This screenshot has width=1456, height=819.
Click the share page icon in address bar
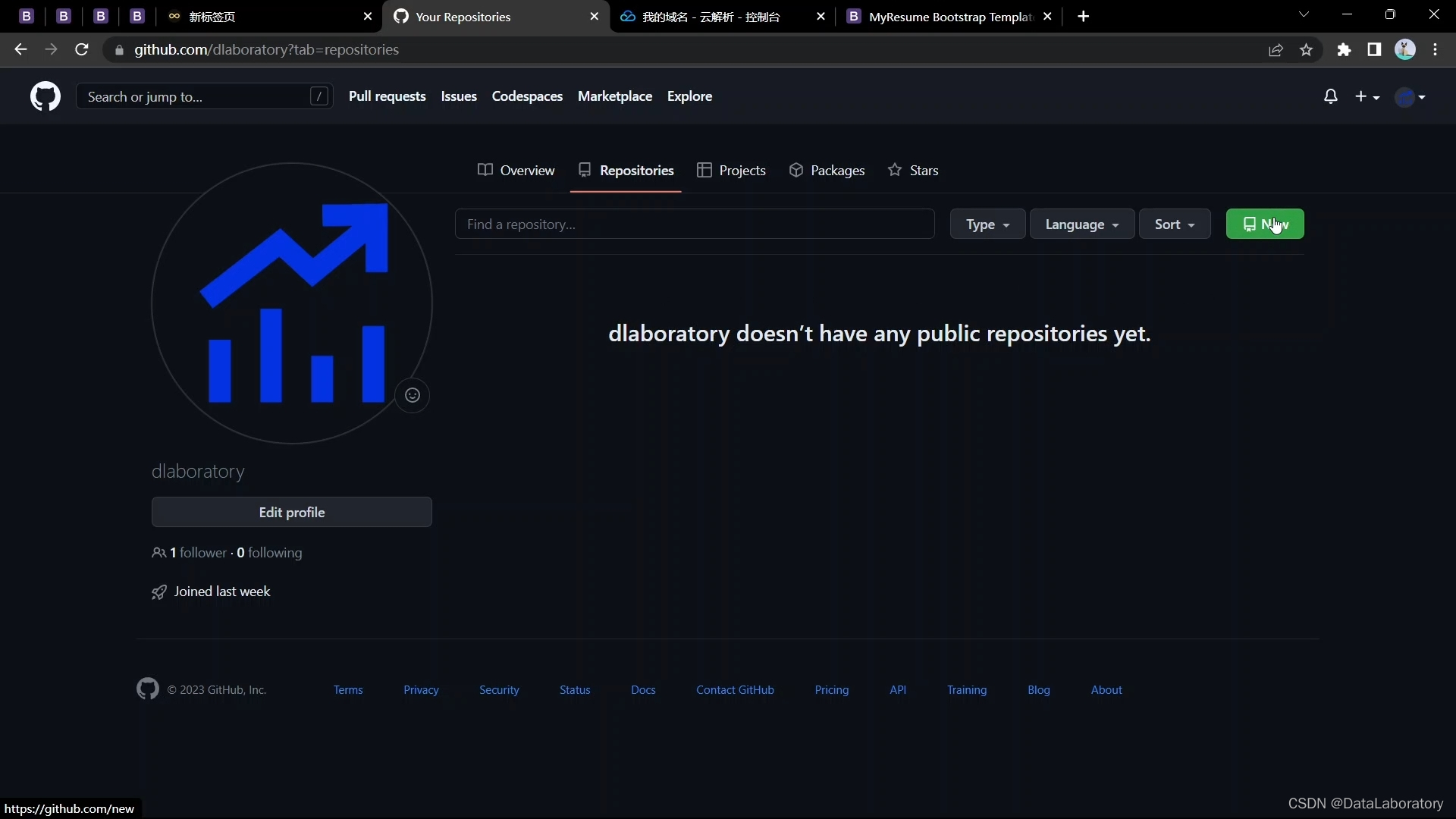tap(1276, 50)
